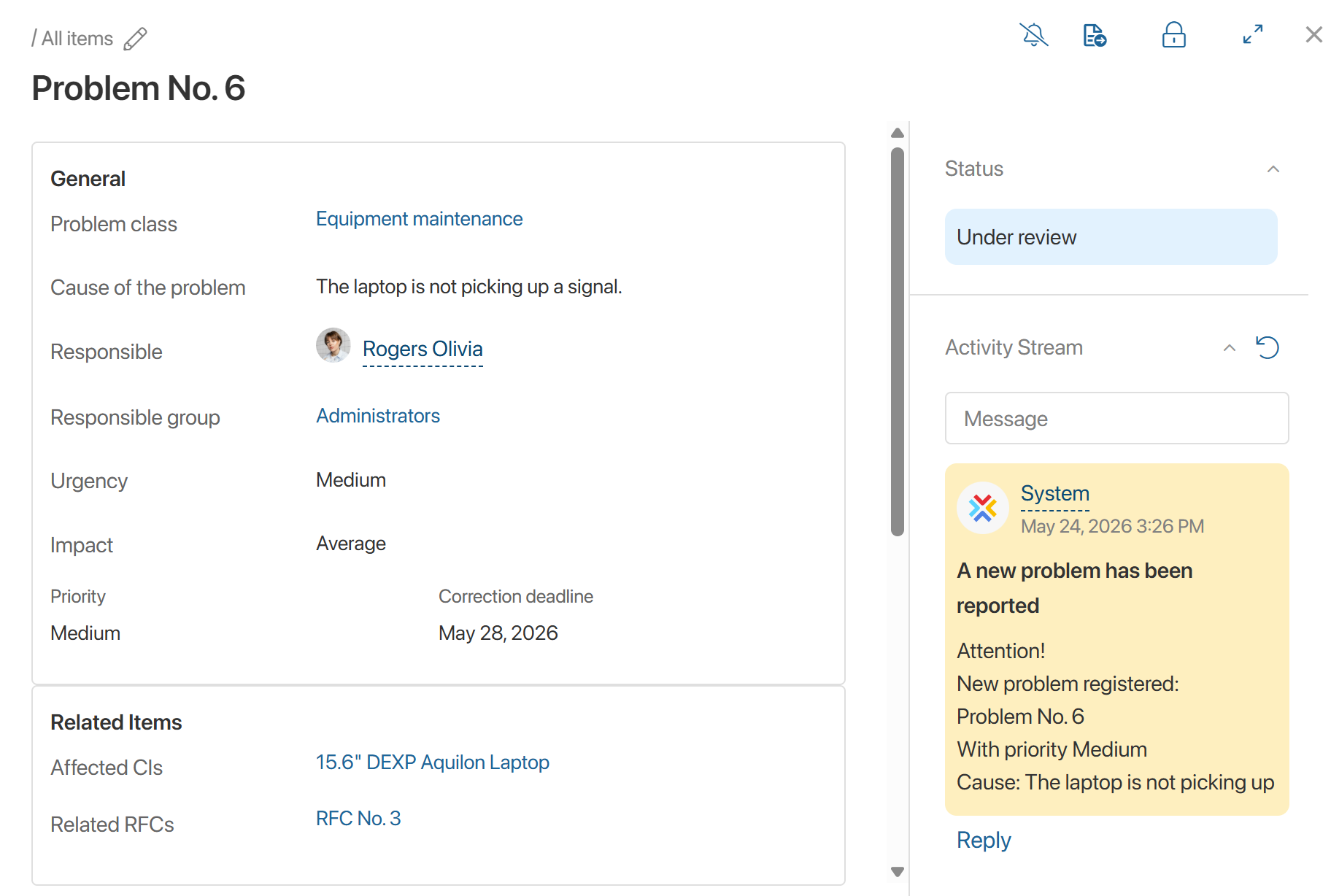Open the 15.6" DEXP Aquilon Laptop CI
Viewport: 1331px width, 896px height.
433,762
